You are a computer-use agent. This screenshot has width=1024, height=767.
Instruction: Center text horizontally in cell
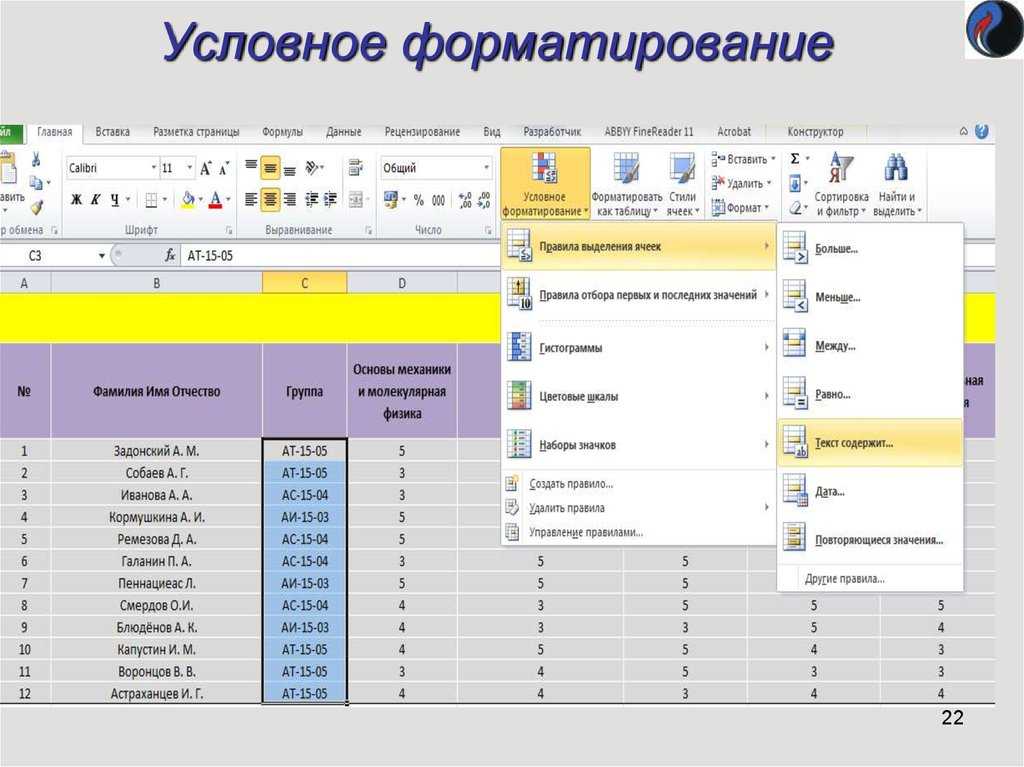[x=270, y=199]
